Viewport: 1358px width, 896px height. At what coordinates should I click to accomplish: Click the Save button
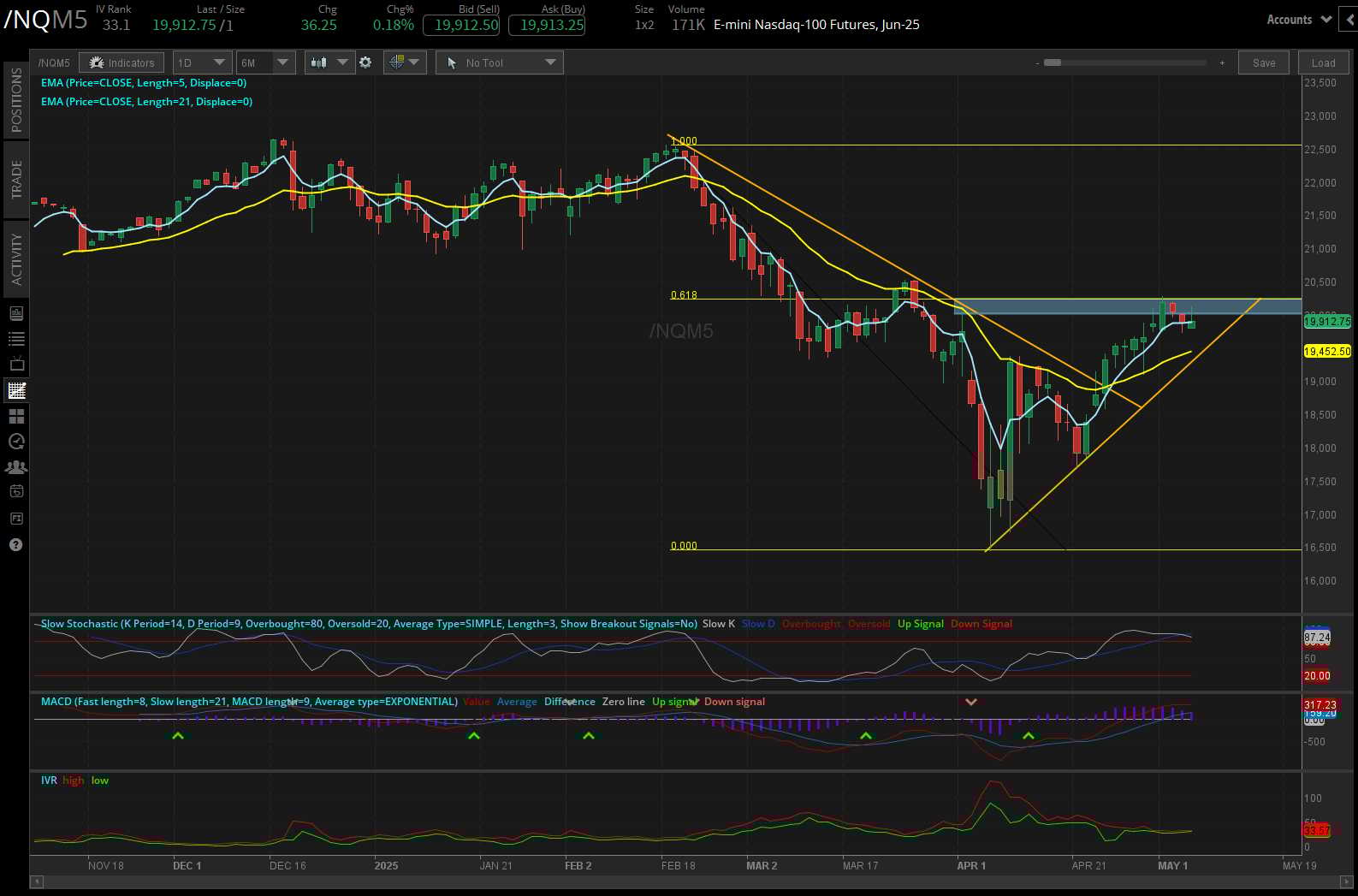pos(1264,62)
